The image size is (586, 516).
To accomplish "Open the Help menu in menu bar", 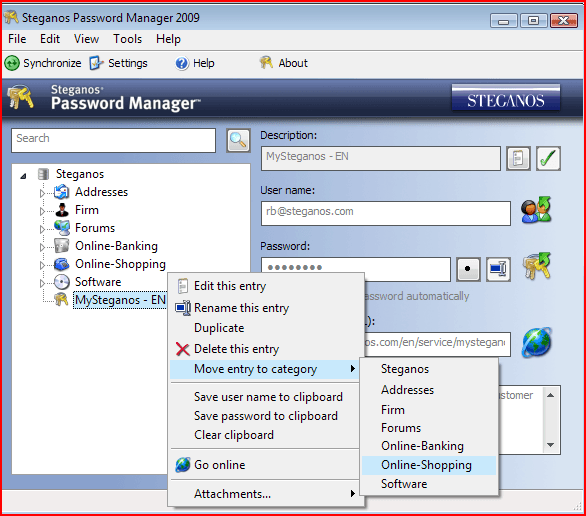I will click(x=168, y=39).
